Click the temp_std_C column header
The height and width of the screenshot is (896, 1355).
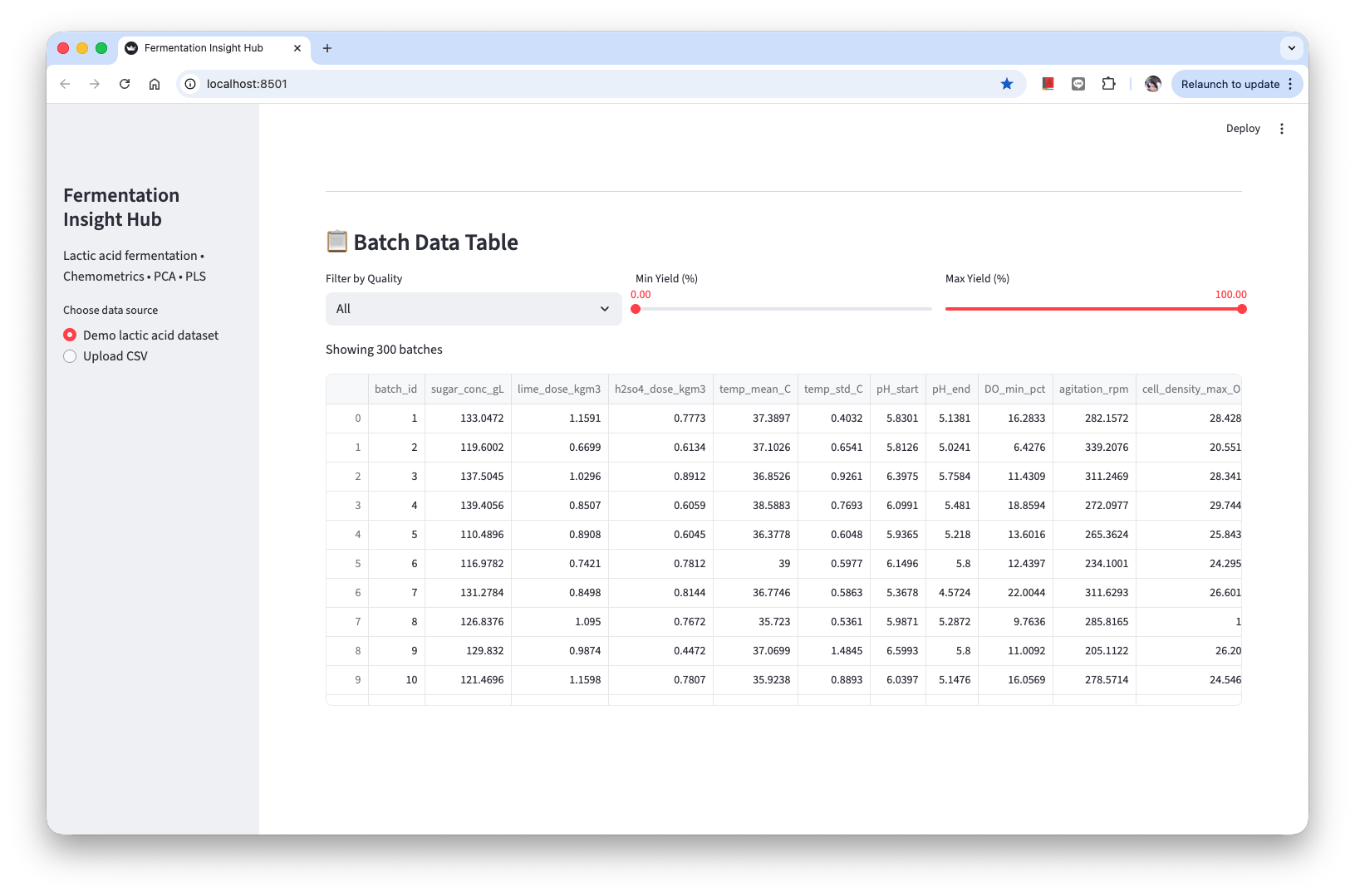coord(833,389)
